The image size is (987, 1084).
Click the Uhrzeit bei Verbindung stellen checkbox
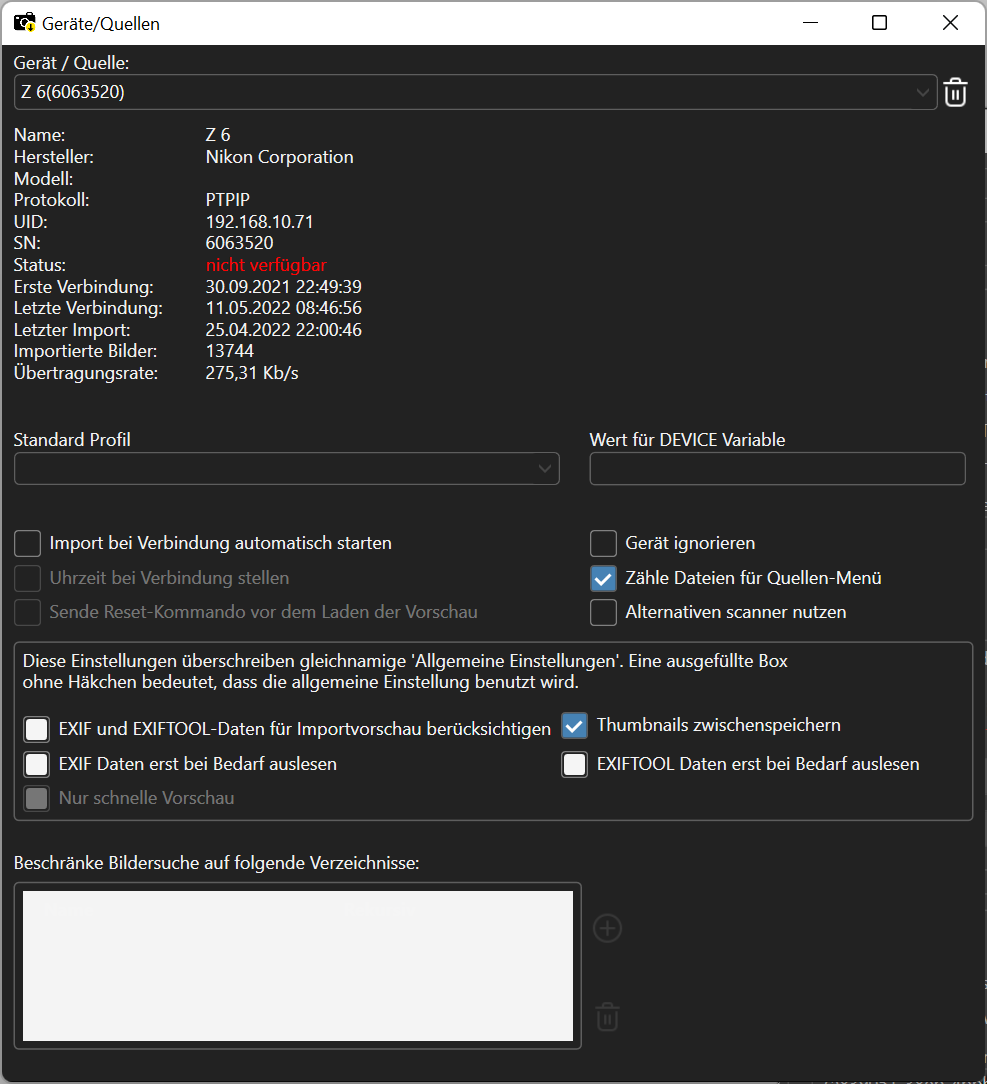point(28,578)
